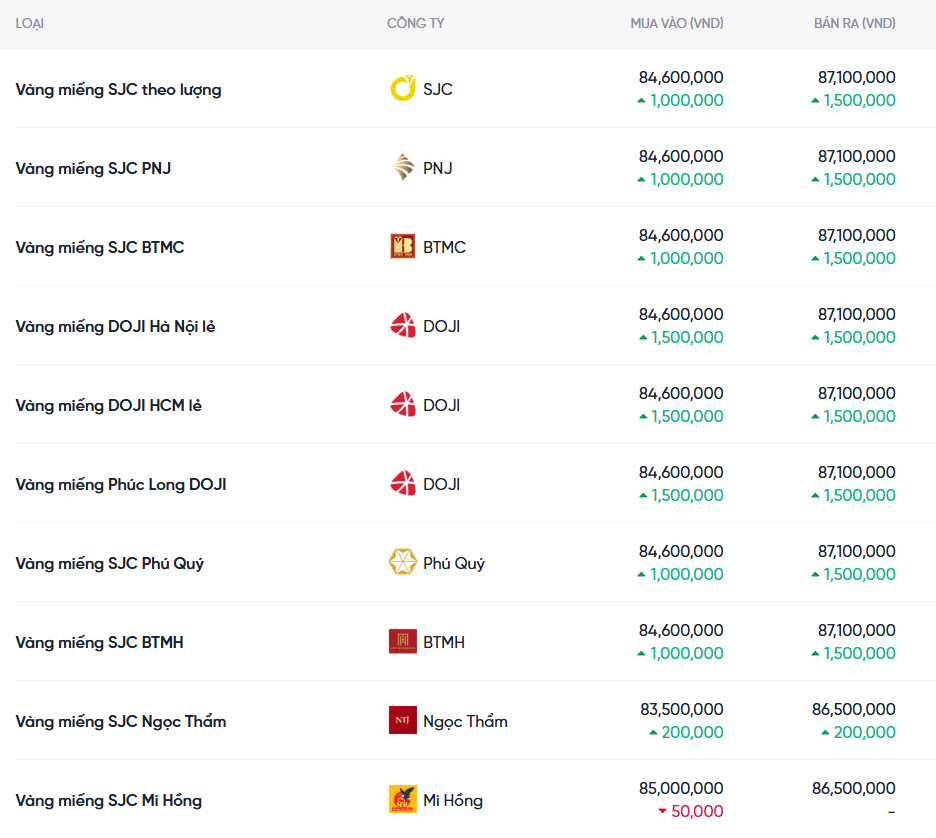Select Vàng miếng DOJI HCM lẻ
Viewport: 936px width, 838px height.
coord(108,406)
